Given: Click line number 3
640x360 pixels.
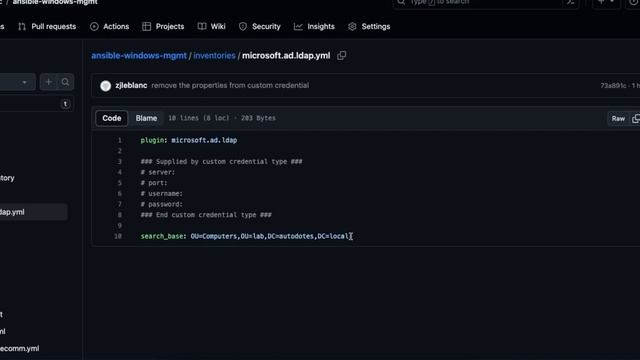Looking at the screenshot, I should click(x=120, y=161).
